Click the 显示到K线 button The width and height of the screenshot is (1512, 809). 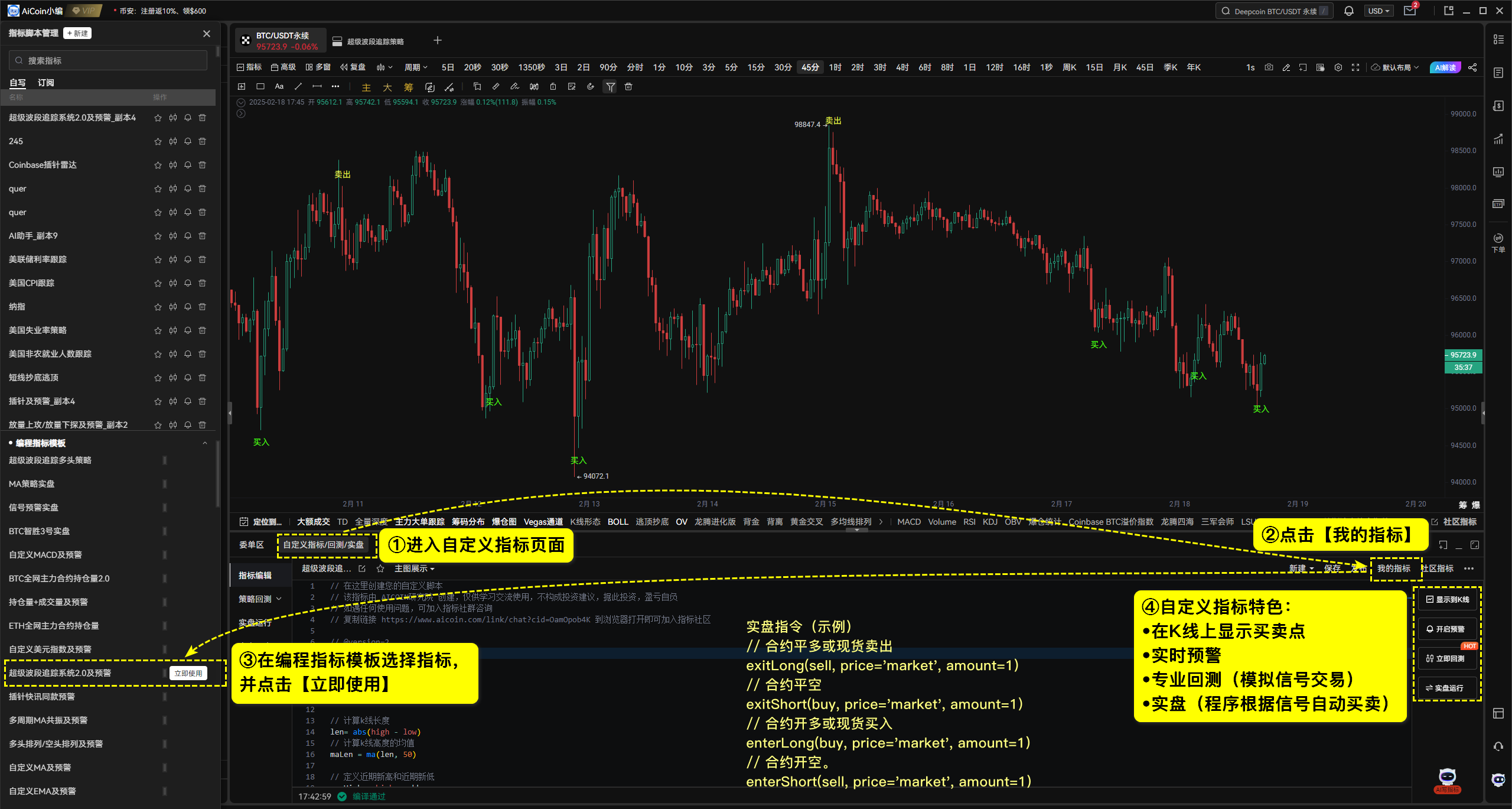1448,599
